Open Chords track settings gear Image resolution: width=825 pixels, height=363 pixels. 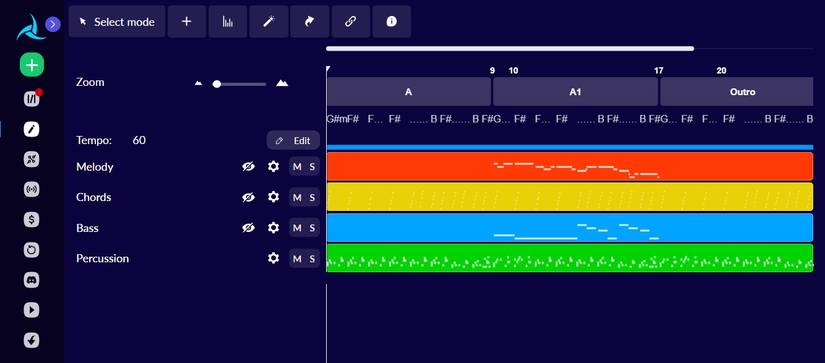tap(273, 197)
